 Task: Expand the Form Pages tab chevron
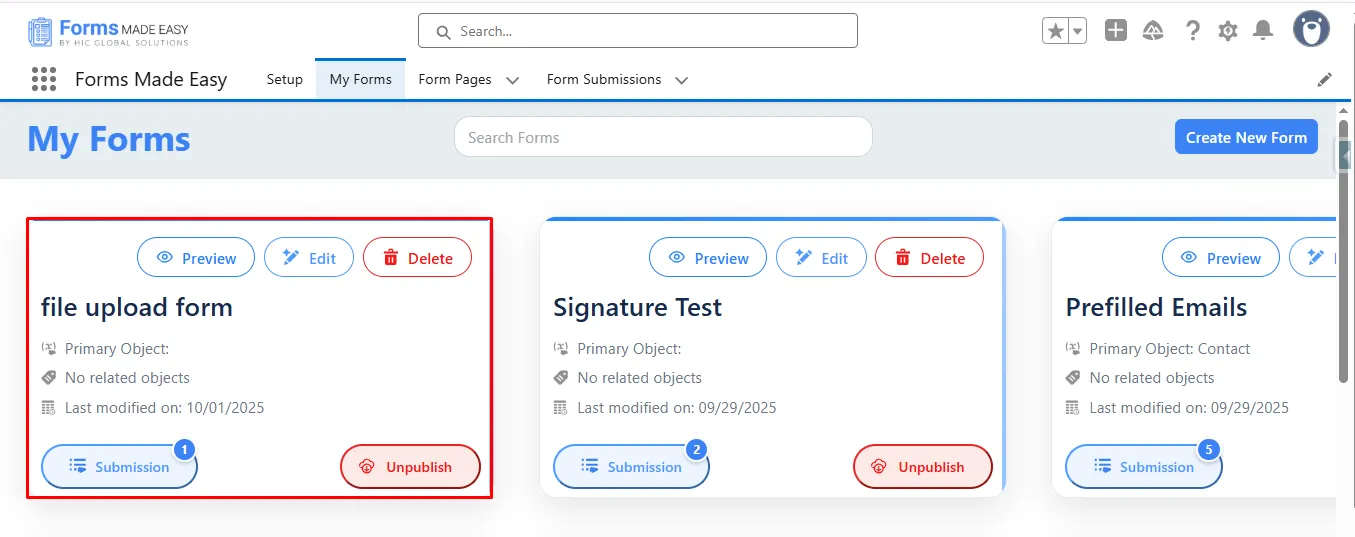coord(513,80)
